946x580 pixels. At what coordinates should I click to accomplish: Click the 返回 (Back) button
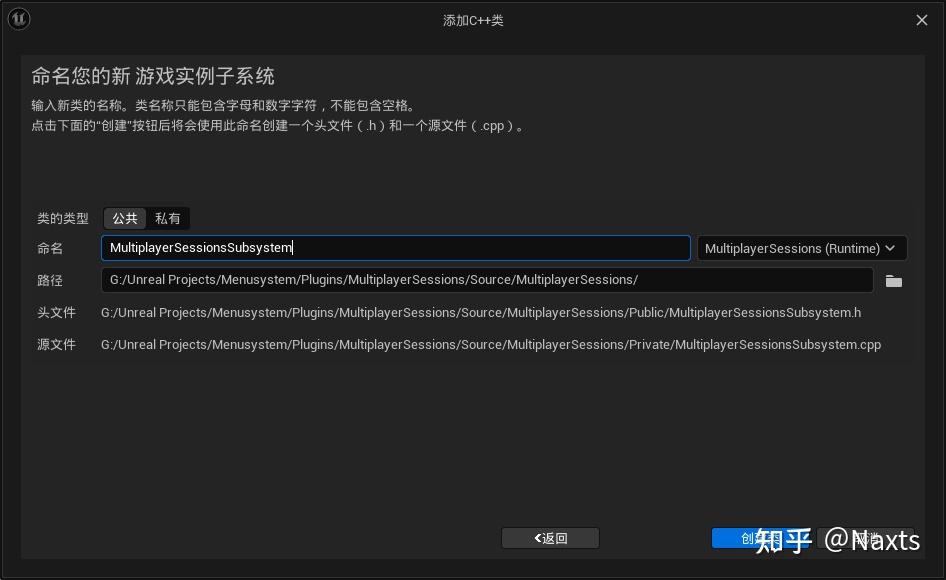point(550,538)
